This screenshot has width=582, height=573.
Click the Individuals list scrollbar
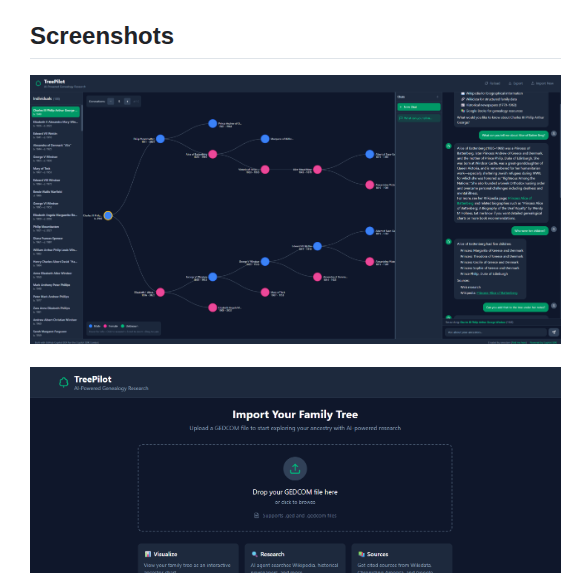82,118
